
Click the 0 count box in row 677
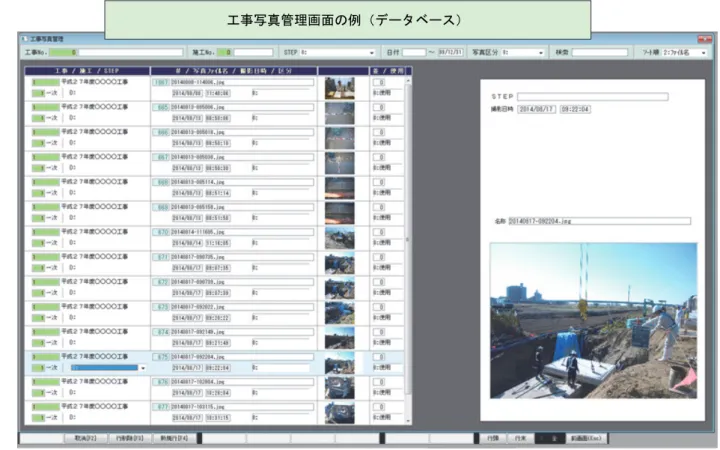pos(378,407)
